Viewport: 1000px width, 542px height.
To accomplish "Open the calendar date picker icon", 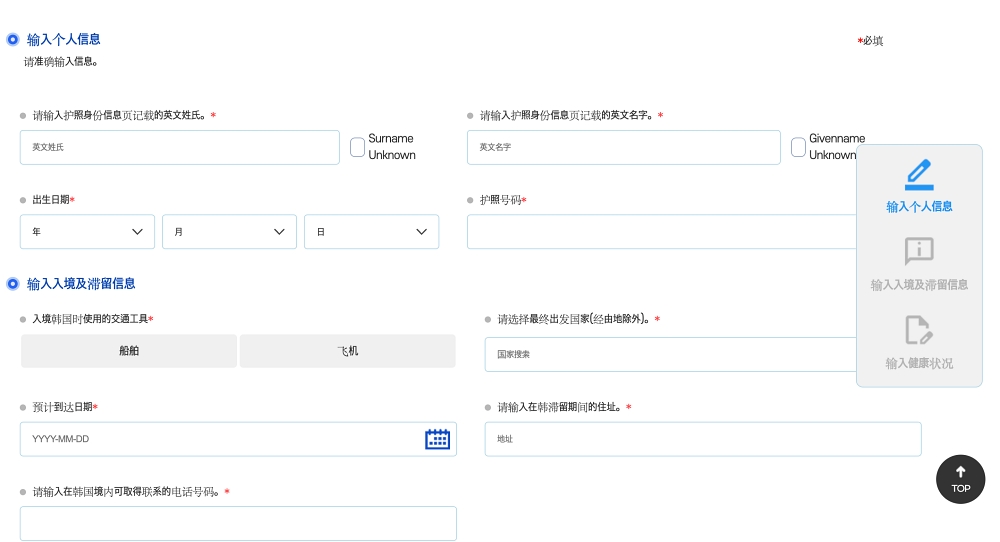I will pyautogui.click(x=438, y=439).
